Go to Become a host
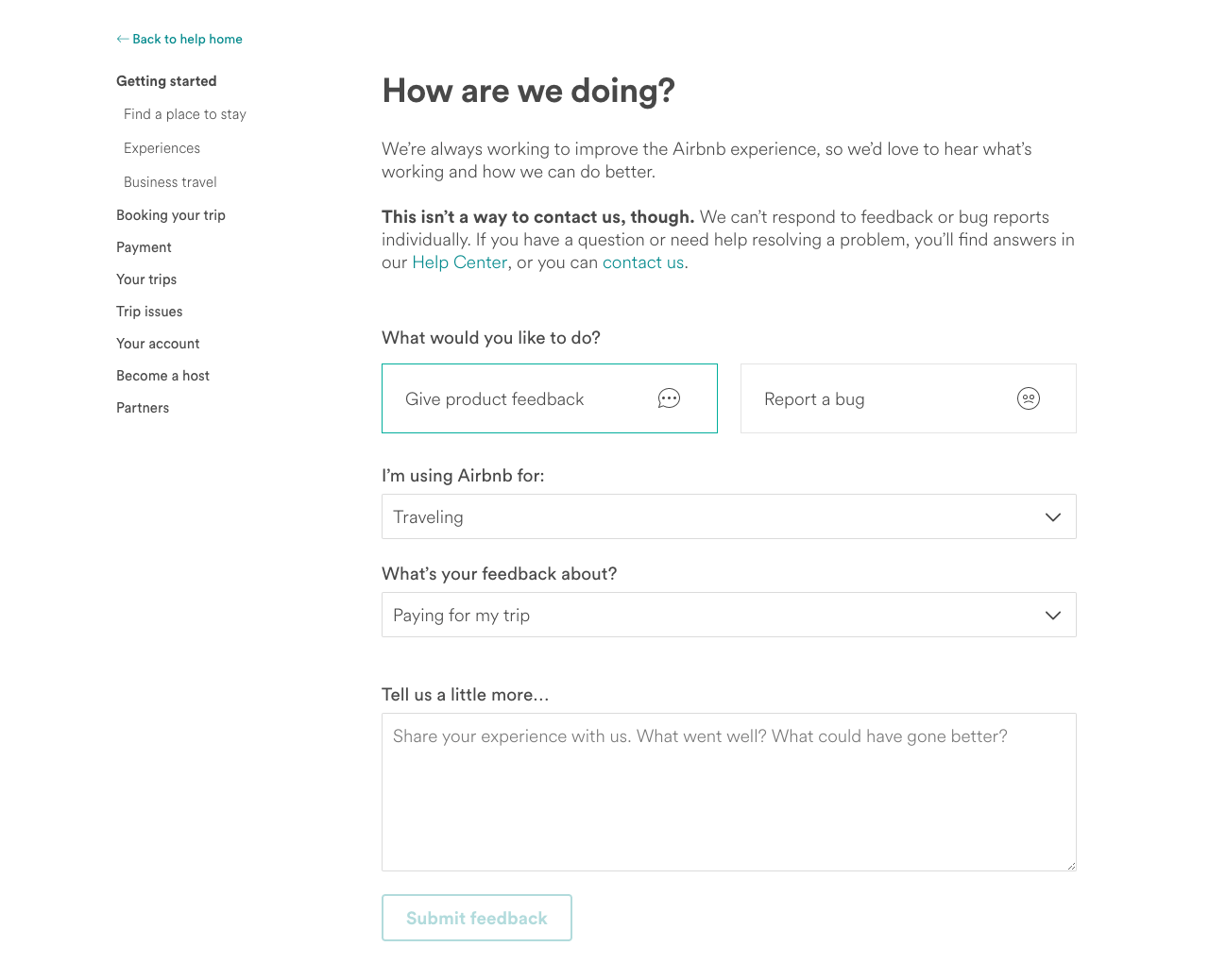 162,376
